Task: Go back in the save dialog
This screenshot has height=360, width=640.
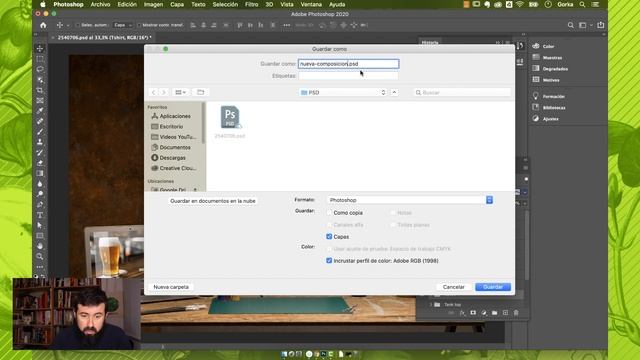Action: pyautogui.click(x=153, y=93)
